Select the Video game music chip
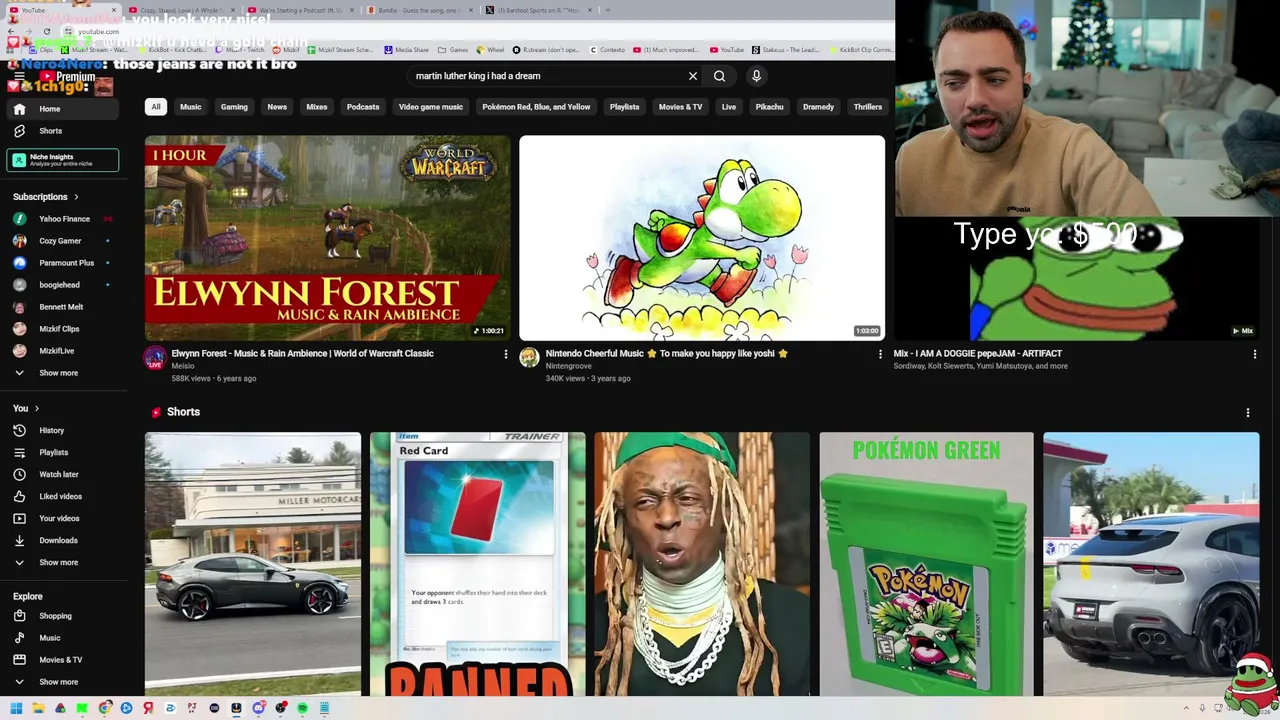 coord(431,107)
